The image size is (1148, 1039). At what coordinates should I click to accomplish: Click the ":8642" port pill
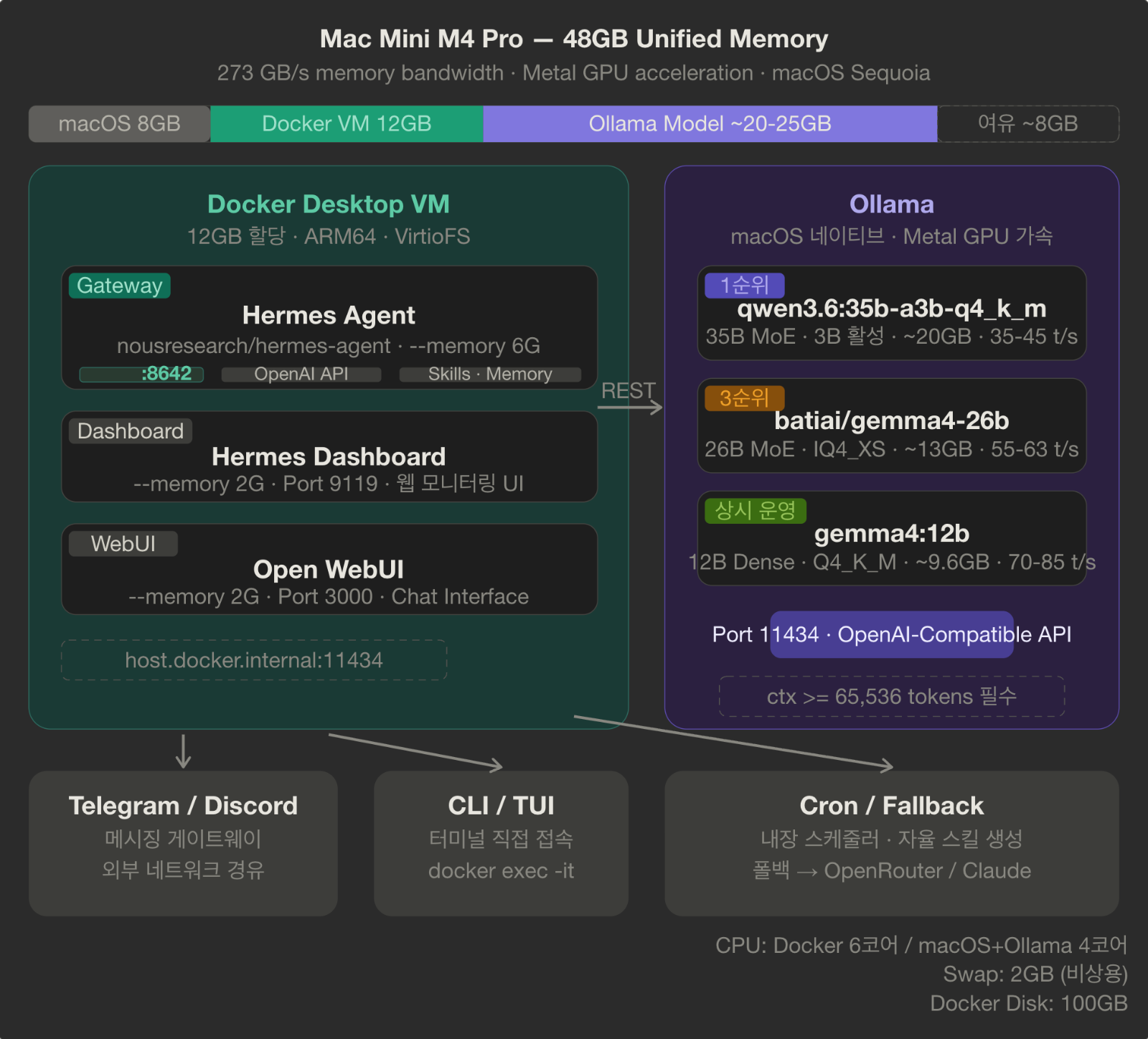(x=141, y=374)
